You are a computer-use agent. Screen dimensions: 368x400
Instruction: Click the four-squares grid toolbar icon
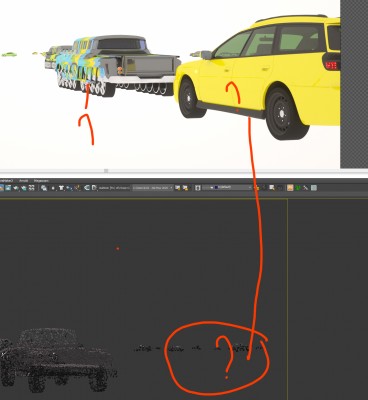coord(31,188)
